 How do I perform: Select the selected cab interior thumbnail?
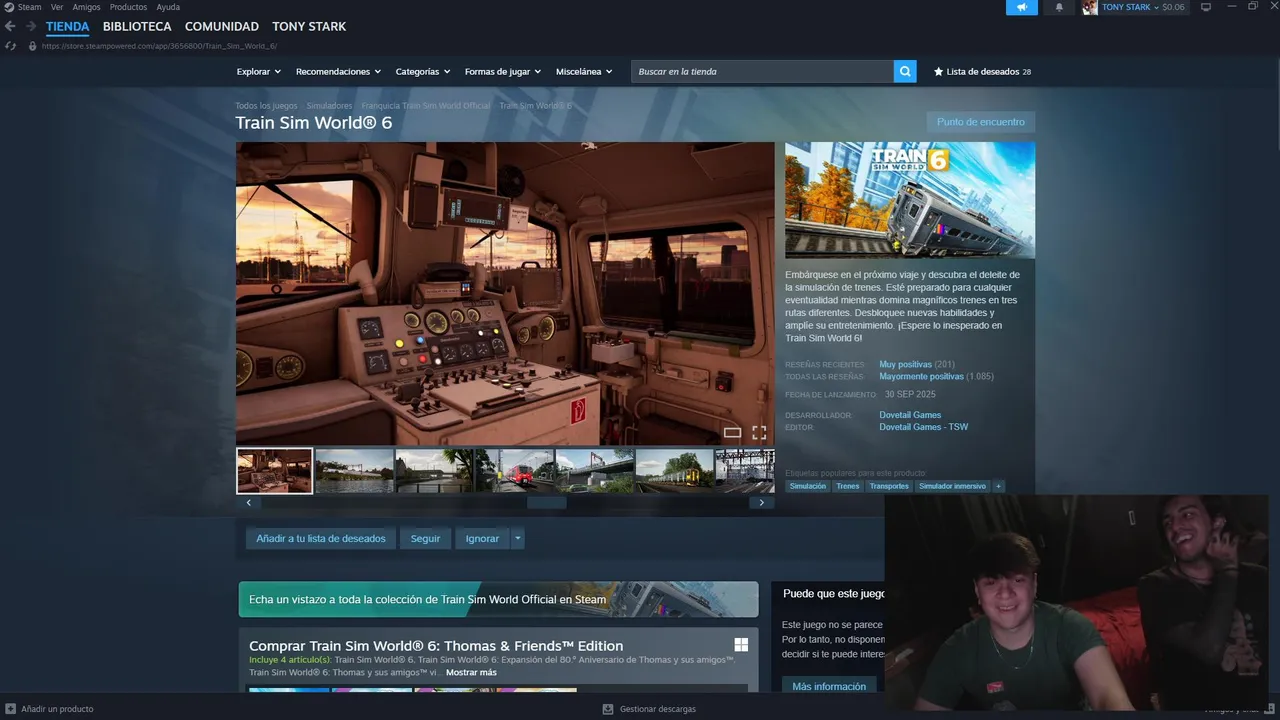(274, 470)
